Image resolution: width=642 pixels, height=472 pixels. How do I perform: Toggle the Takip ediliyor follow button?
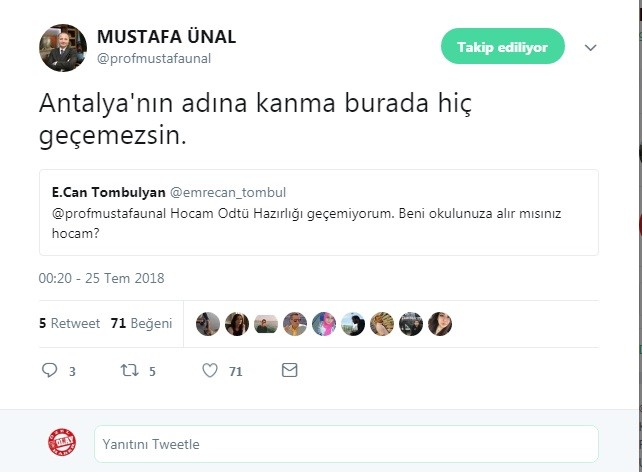tap(502, 47)
